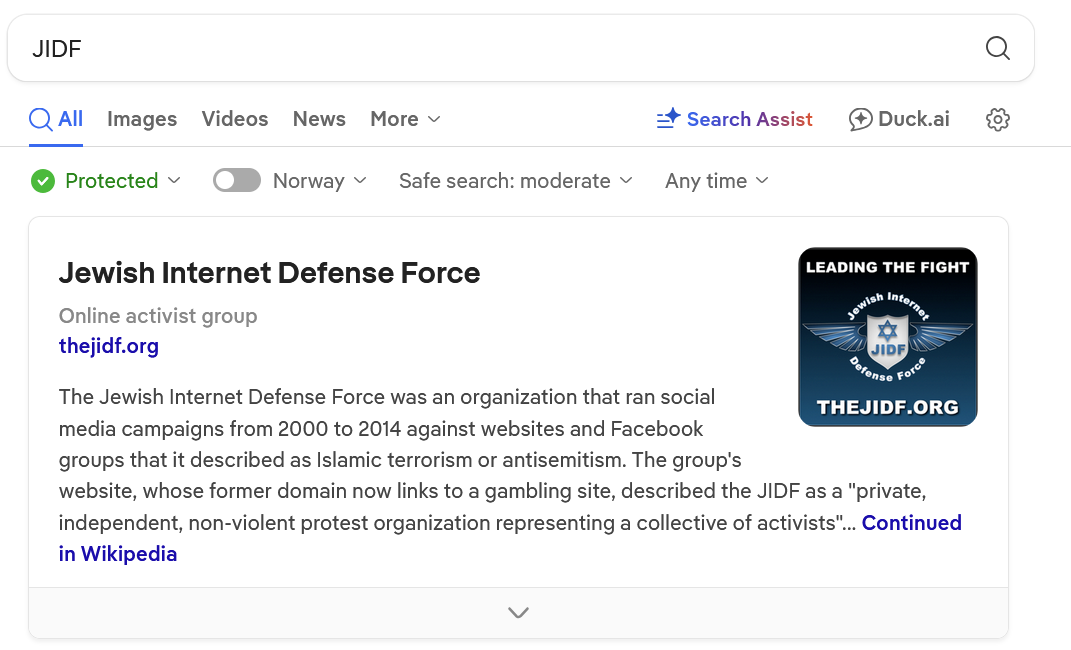Image resolution: width=1071 pixels, height=650 pixels.
Task: Click the magnifying glass search icon
Action: click(x=997, y=48)
